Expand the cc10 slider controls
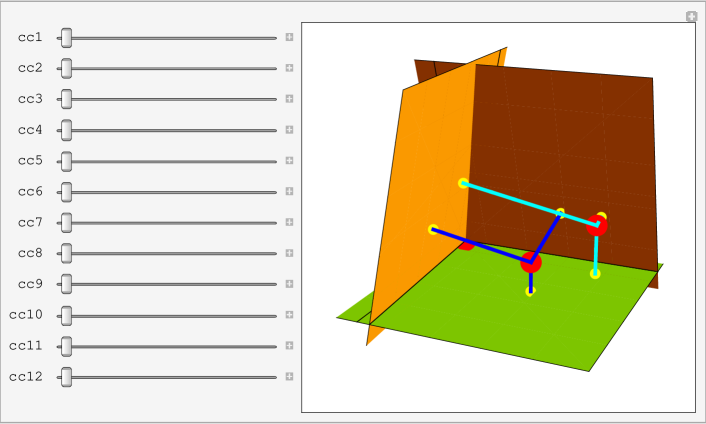 tap(290, 315)
